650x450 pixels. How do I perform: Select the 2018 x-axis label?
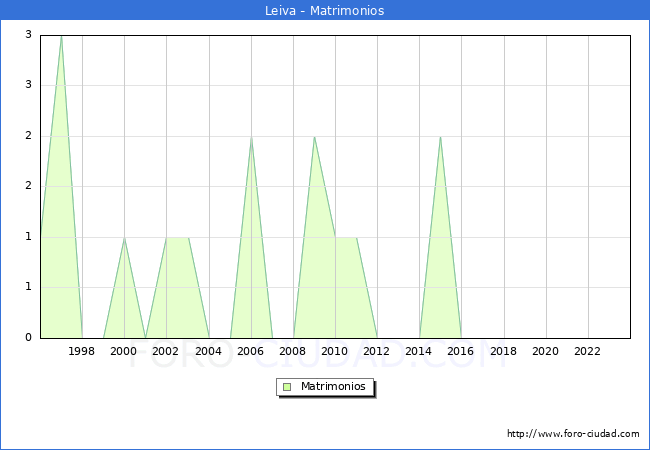click(x=504, y=351)
